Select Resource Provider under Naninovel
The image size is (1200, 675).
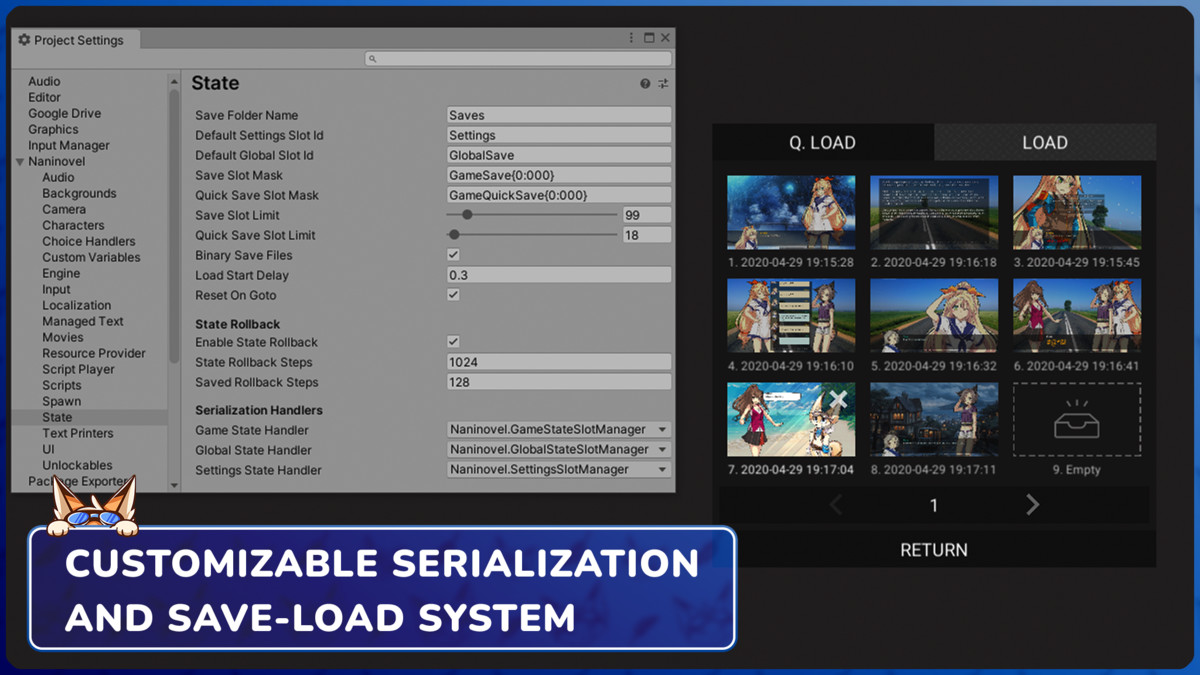(x=94, y=353)
